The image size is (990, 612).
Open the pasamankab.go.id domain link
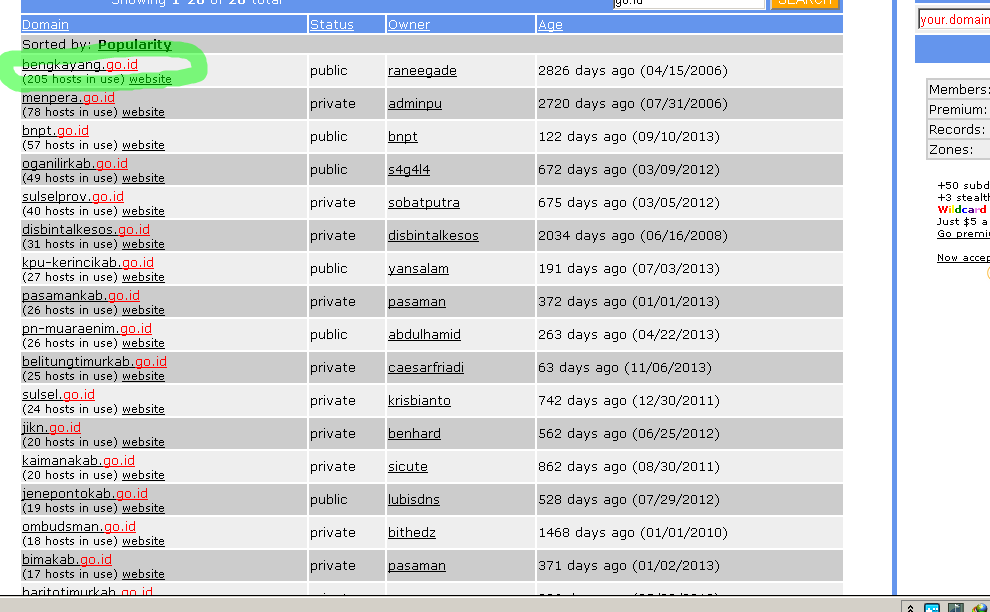81,295
